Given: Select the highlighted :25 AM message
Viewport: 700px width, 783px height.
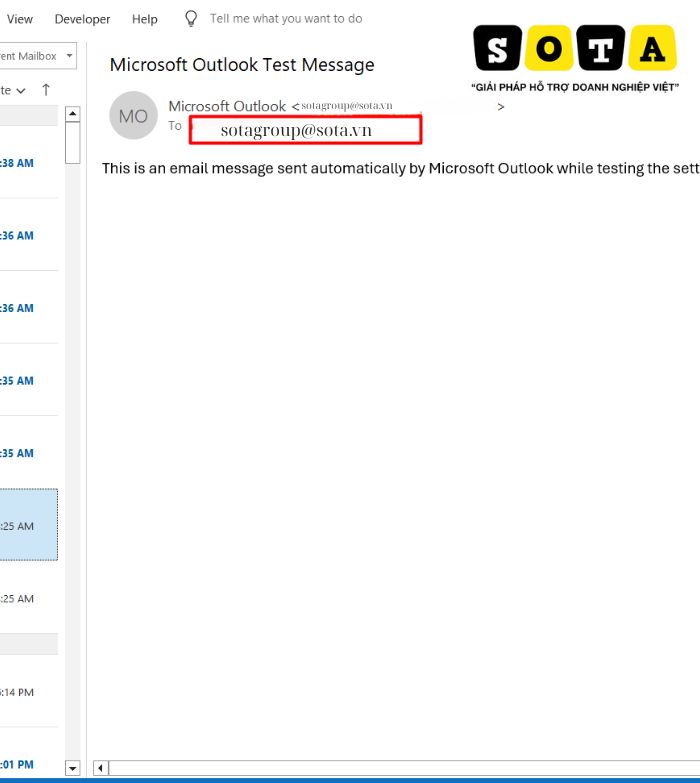Looking at the screenshot, I should pos(29,525).
